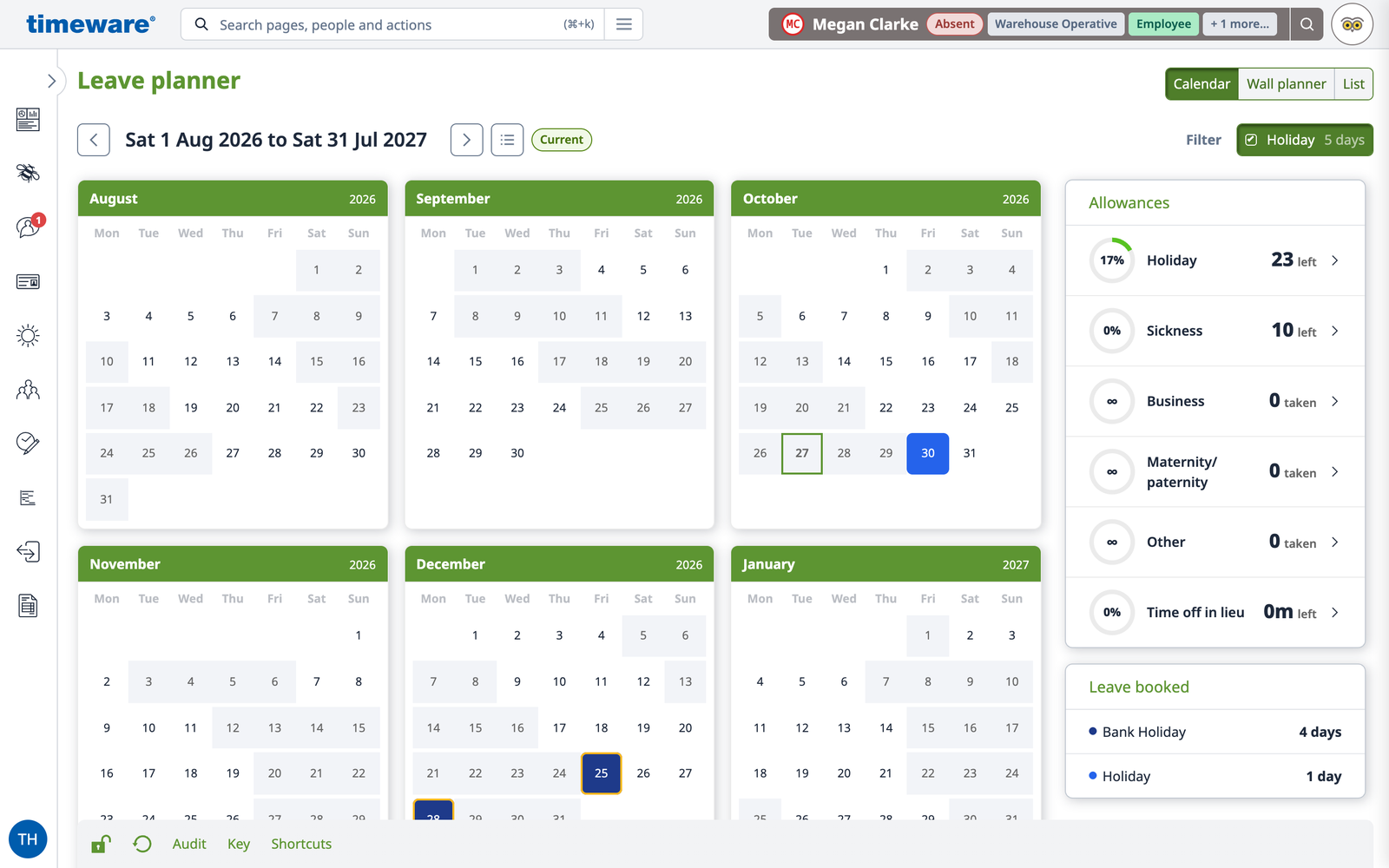Click the refresh icon in footer
This screenshot has width=1389, height=868.
142,844
